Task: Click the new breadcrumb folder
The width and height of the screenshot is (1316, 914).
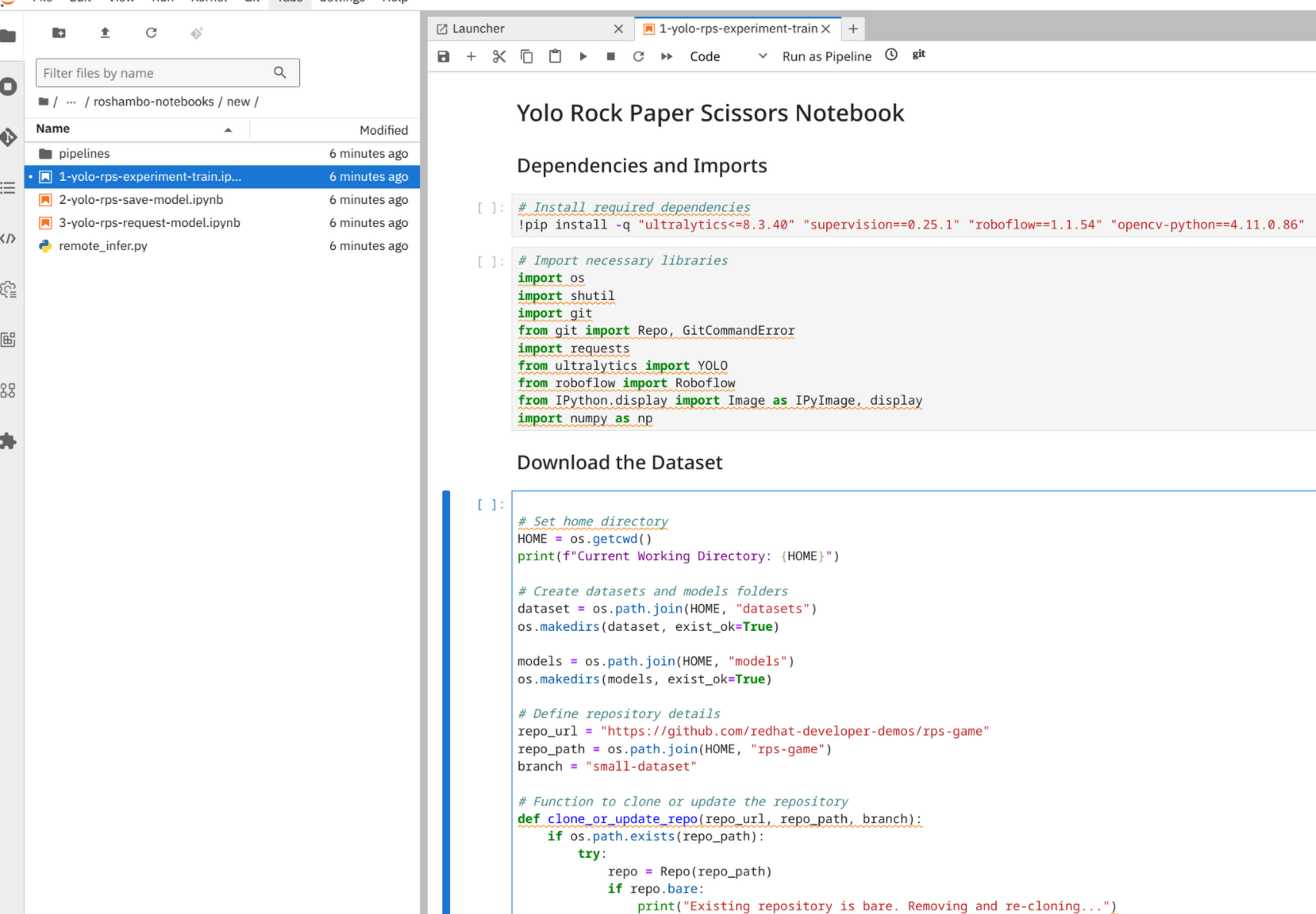Action: pos(238,102)
